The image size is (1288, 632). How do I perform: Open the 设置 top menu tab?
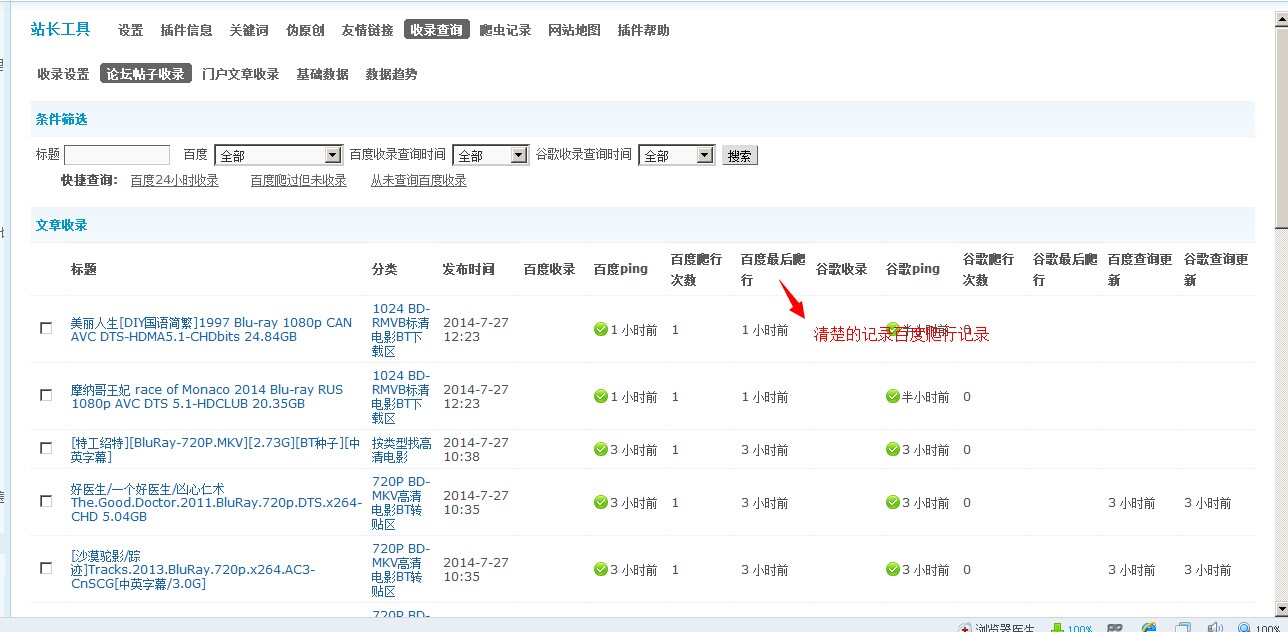(x=131, y=30)
